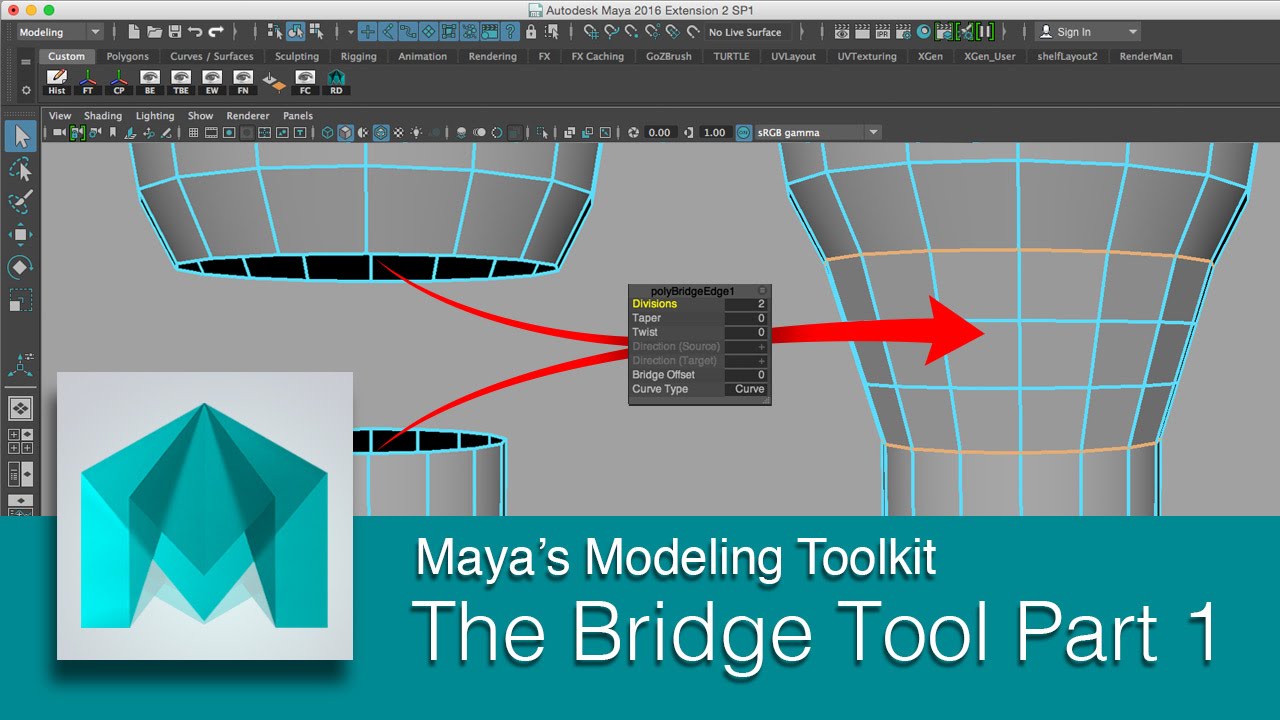Screen dimensions: 1280x720
Task: Open the Shading panel menu
Action: point(103,116)
